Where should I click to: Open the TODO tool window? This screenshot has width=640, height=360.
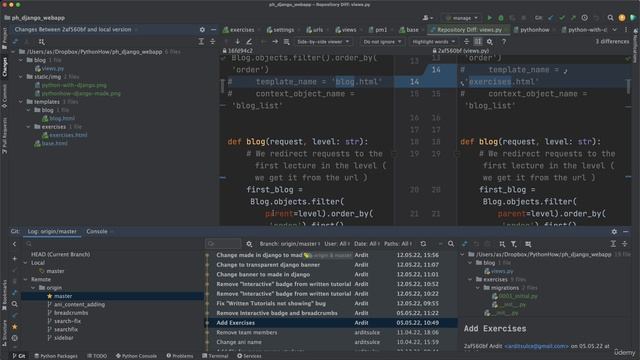tap(97, 356)
